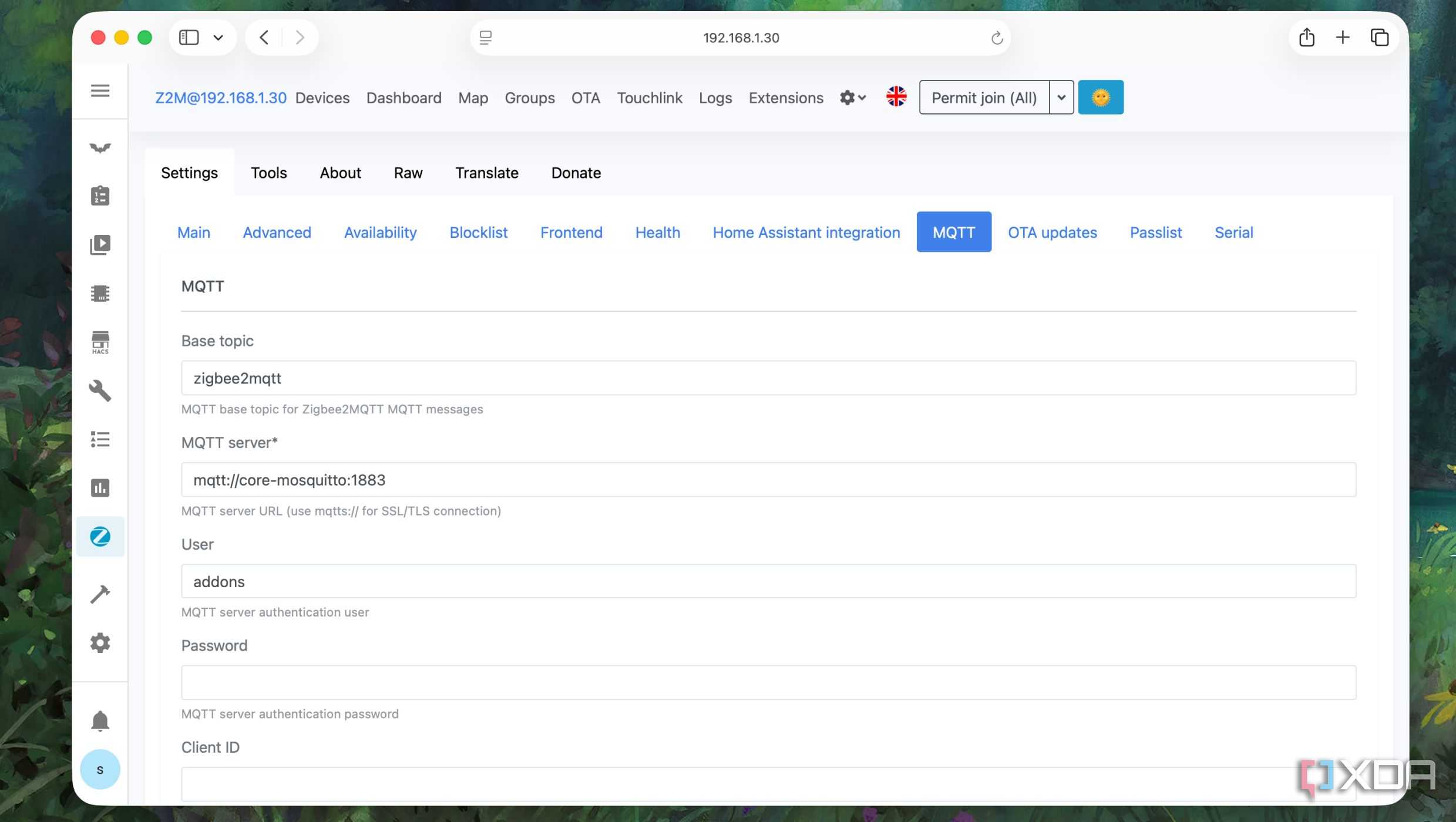
Task: Open the list logbook sidebar icon
Action: point(100,439)
